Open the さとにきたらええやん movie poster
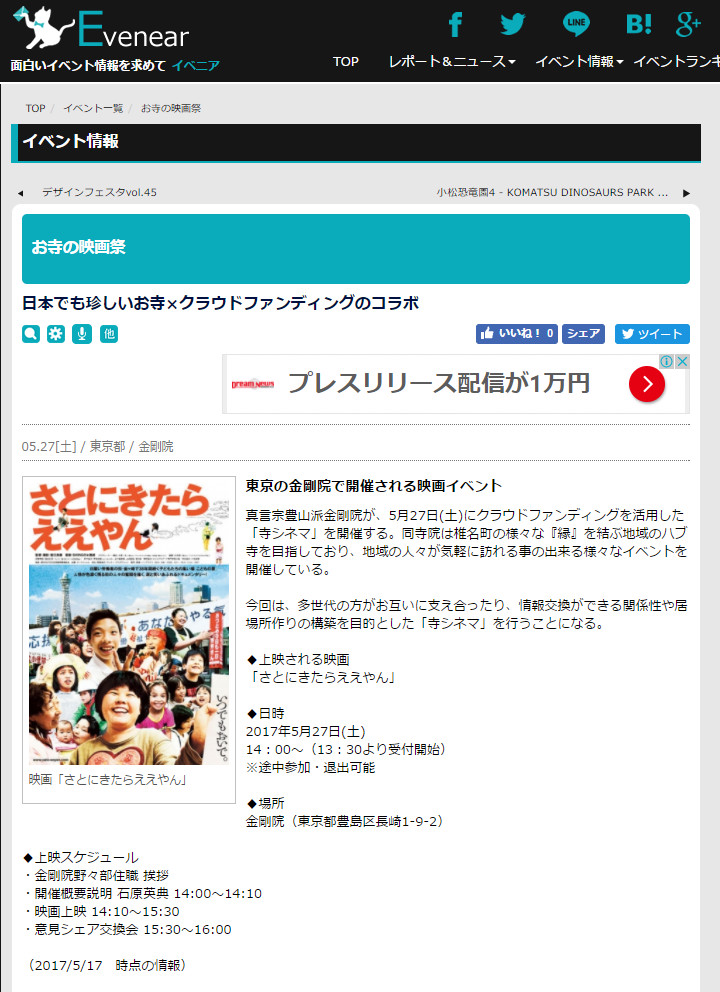This screenshot has height=992, width=720. click(x=129, y=621)
